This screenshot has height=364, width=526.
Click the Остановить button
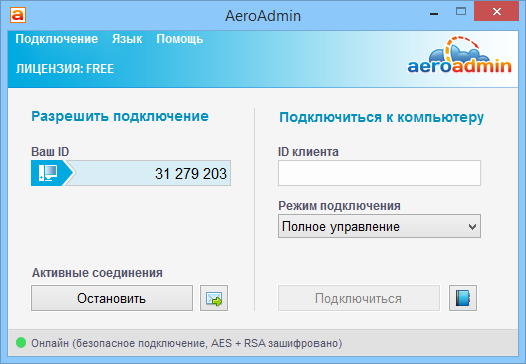coord(112,298)
